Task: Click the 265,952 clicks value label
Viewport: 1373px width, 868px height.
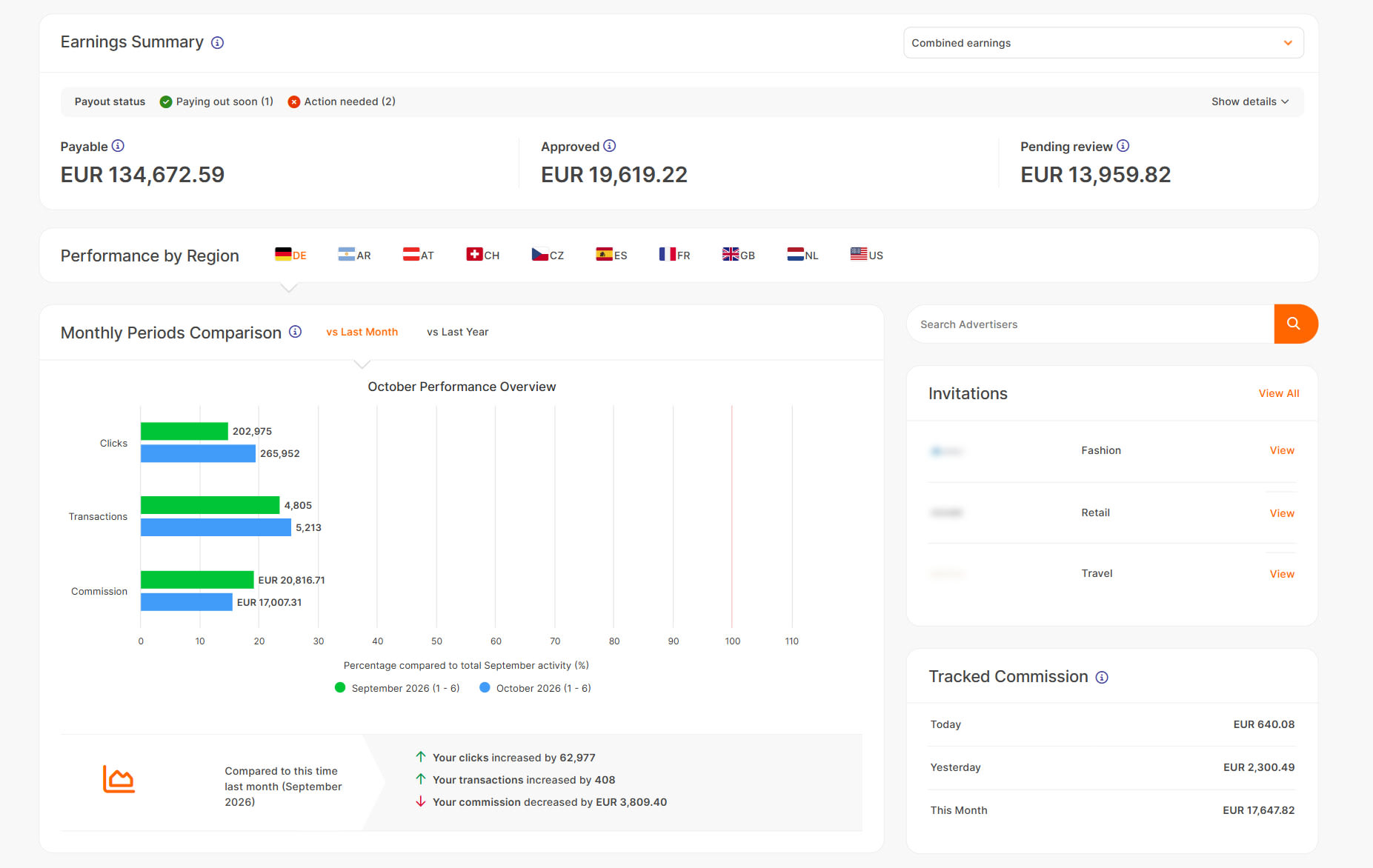Action: pos(280,453)
